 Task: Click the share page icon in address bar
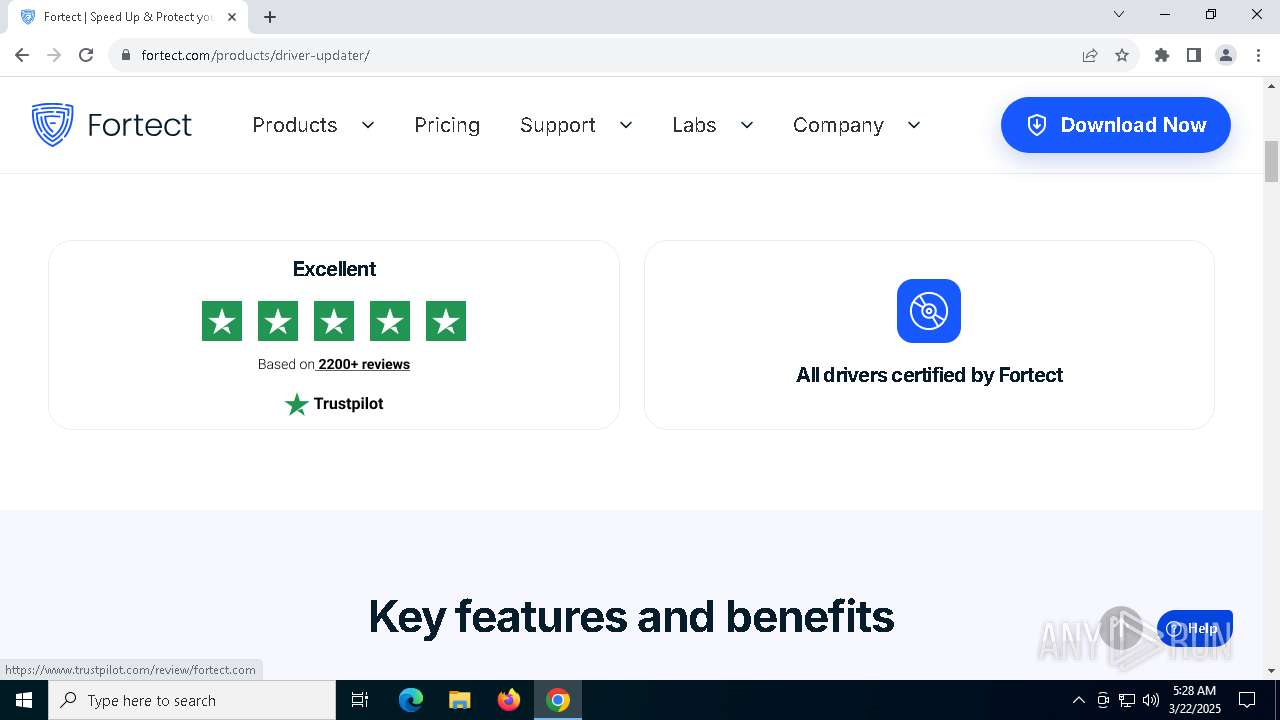pos(1090,55)
